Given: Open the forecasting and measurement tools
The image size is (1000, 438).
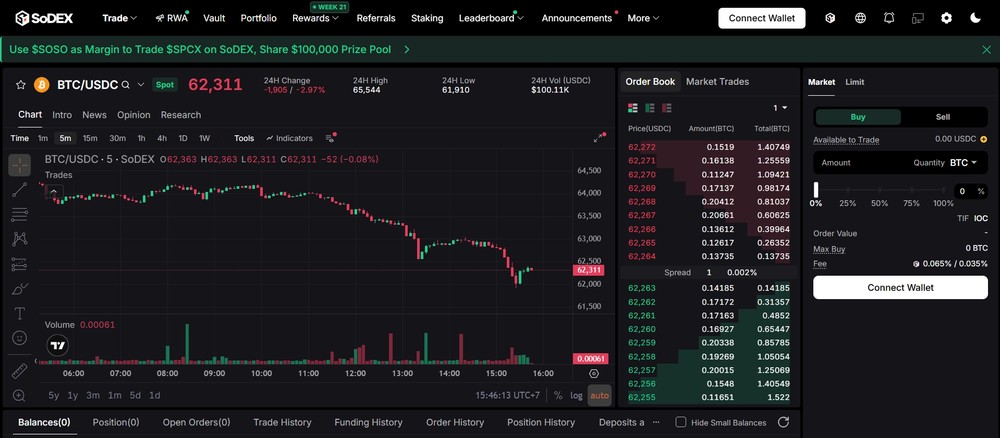Looking at the screenshot, I should pos(20,264).
